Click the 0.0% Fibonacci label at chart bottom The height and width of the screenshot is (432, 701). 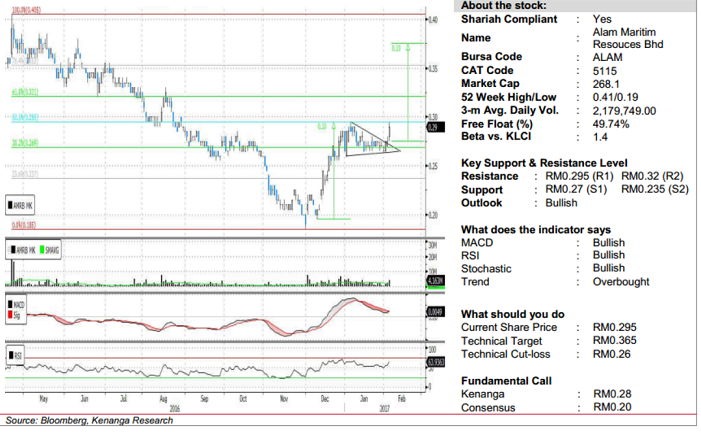(x=24, y=225)
